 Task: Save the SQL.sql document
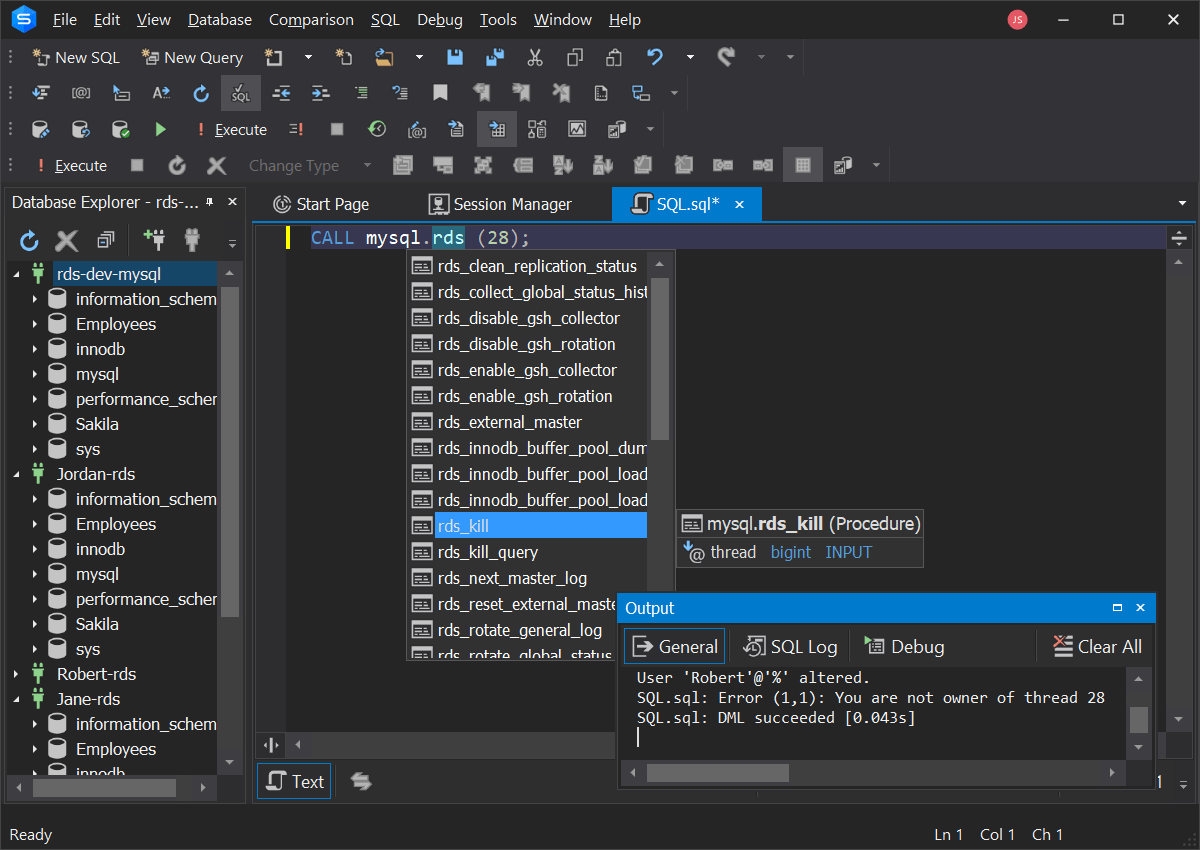click(455, 57)
